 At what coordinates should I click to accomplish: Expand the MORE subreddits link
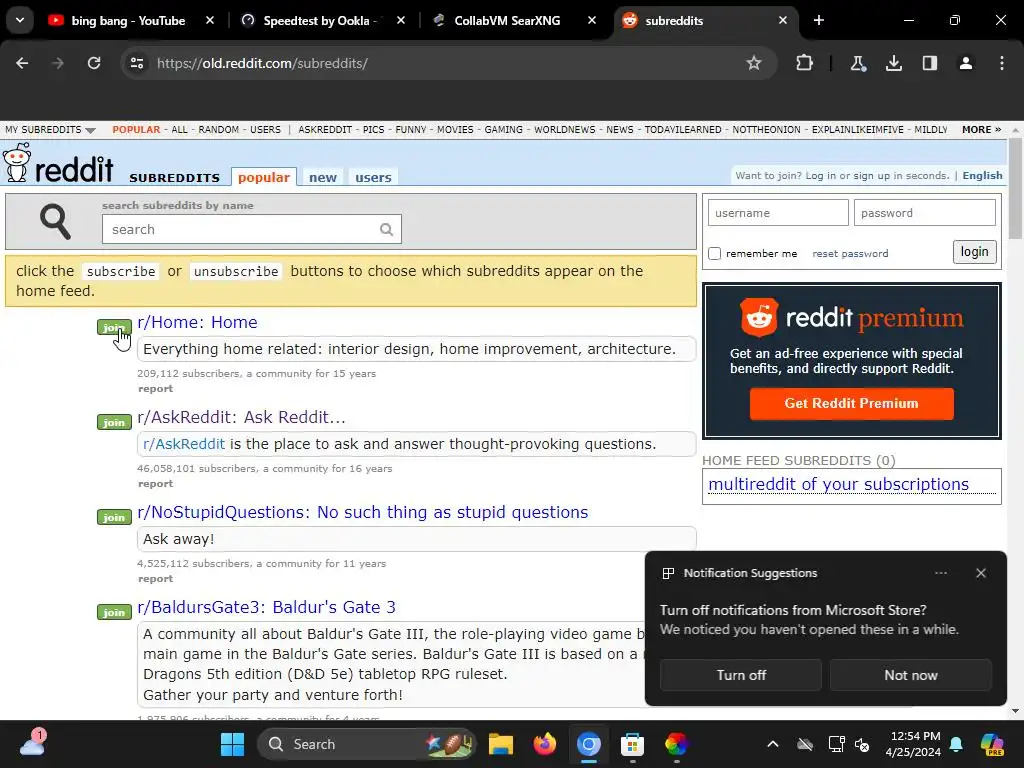981,129
